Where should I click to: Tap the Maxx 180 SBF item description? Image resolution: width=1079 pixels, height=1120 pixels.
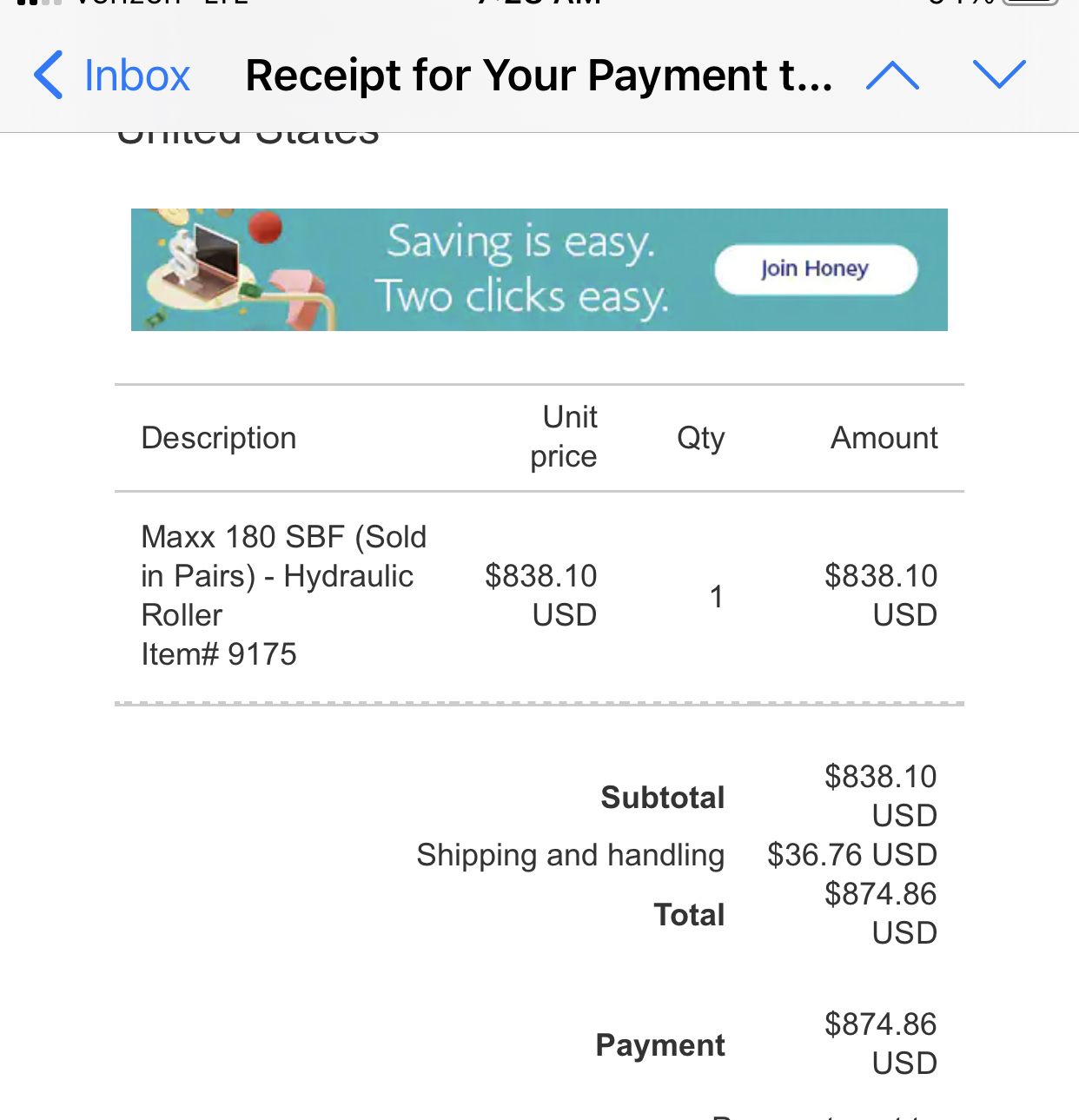(x=284, y=575)
